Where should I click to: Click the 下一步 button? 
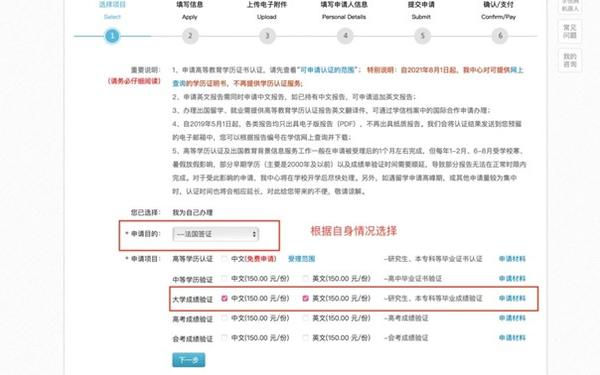click(189, 360)
